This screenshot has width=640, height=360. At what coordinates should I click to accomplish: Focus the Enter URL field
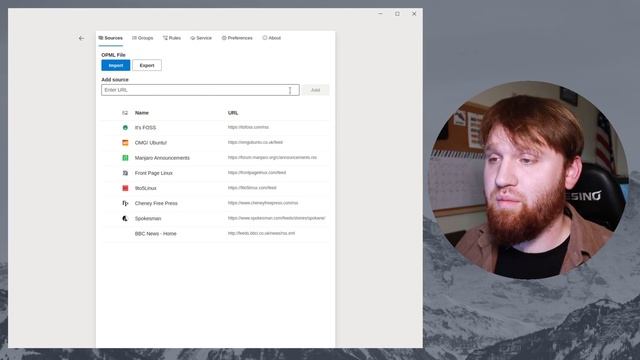200,90
